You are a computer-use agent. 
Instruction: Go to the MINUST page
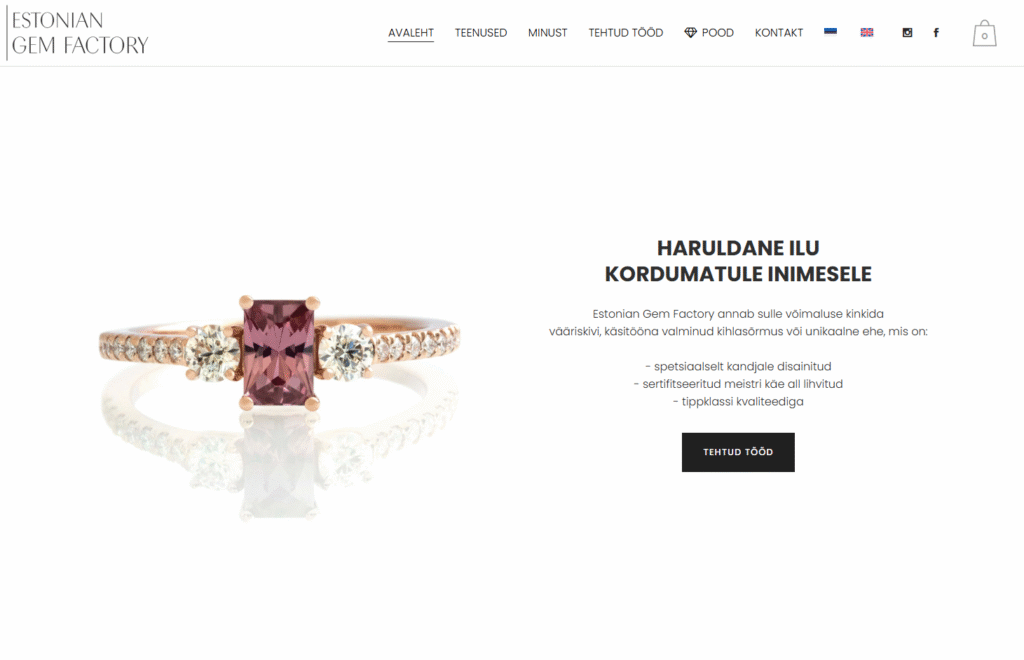pos(547,33)
